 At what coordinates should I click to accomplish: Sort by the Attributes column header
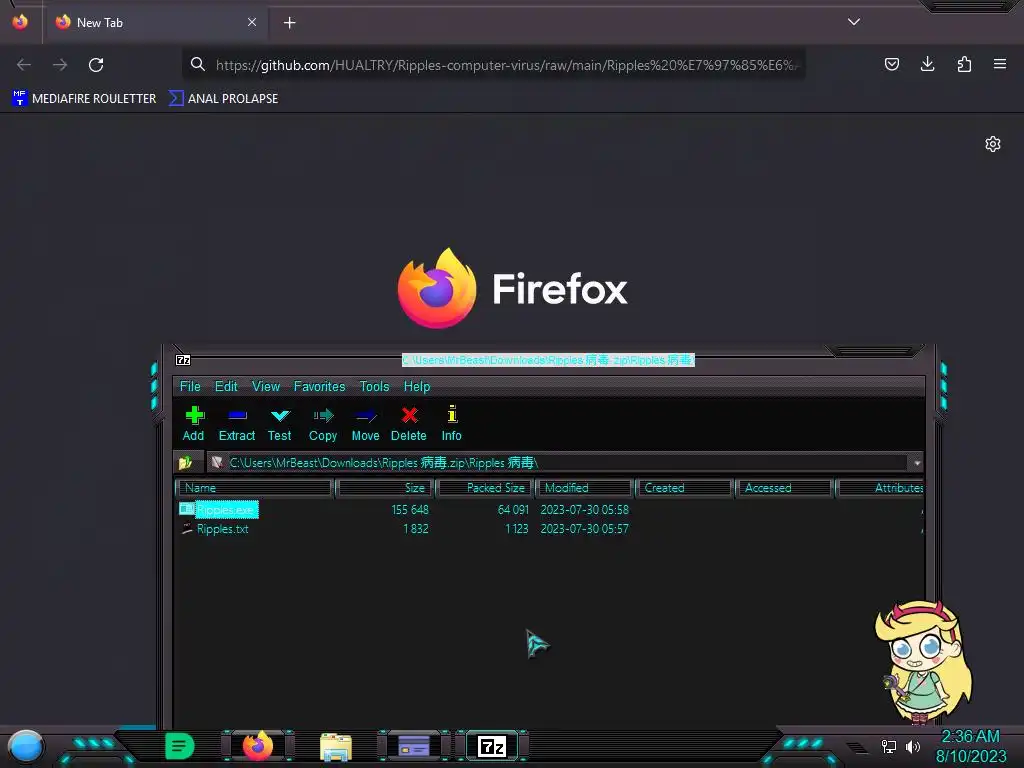pyautogui.click(x=880, y=488)
